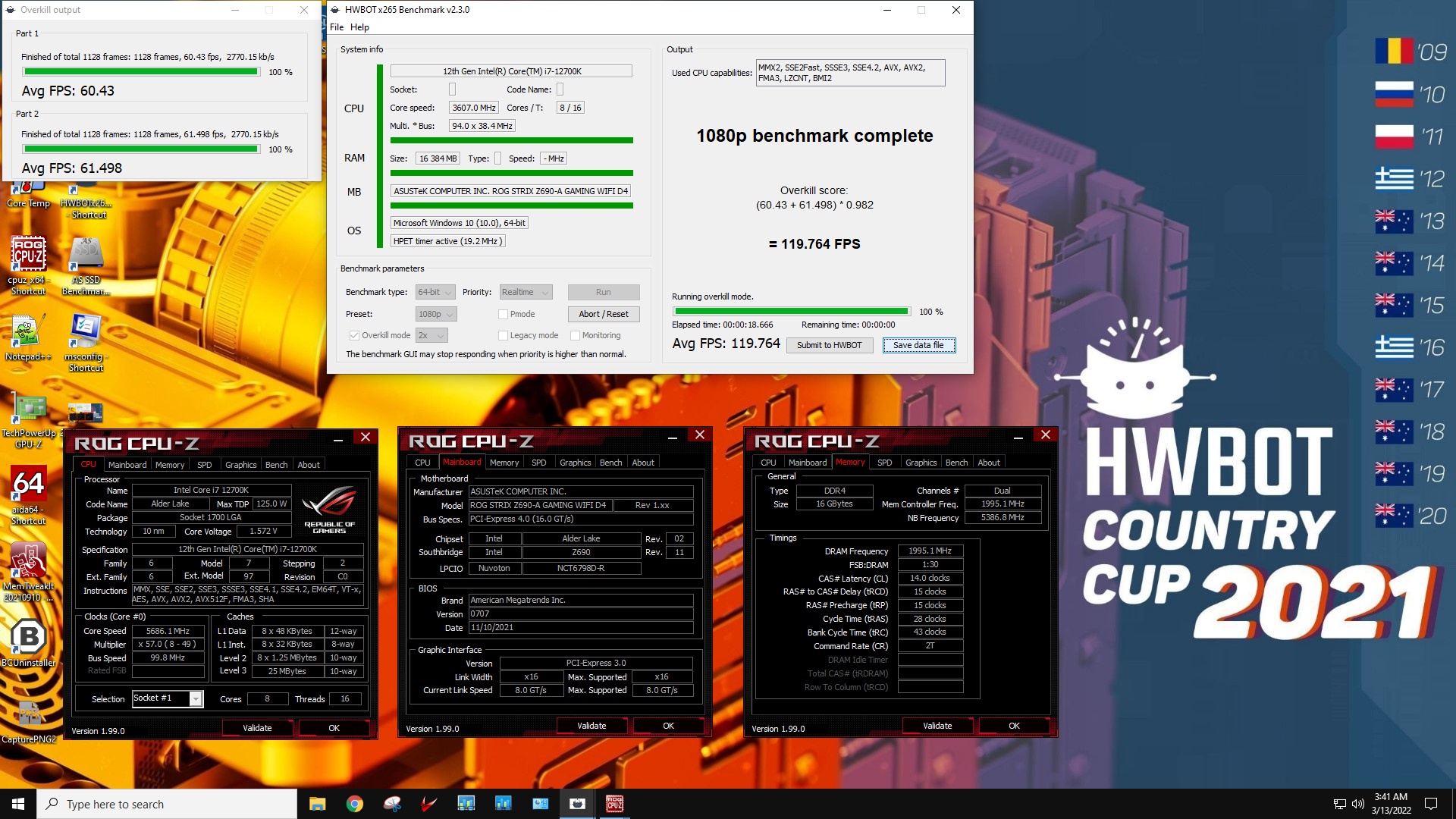
Task: Close the left CPU-Z window
Action: click(366, 438)
